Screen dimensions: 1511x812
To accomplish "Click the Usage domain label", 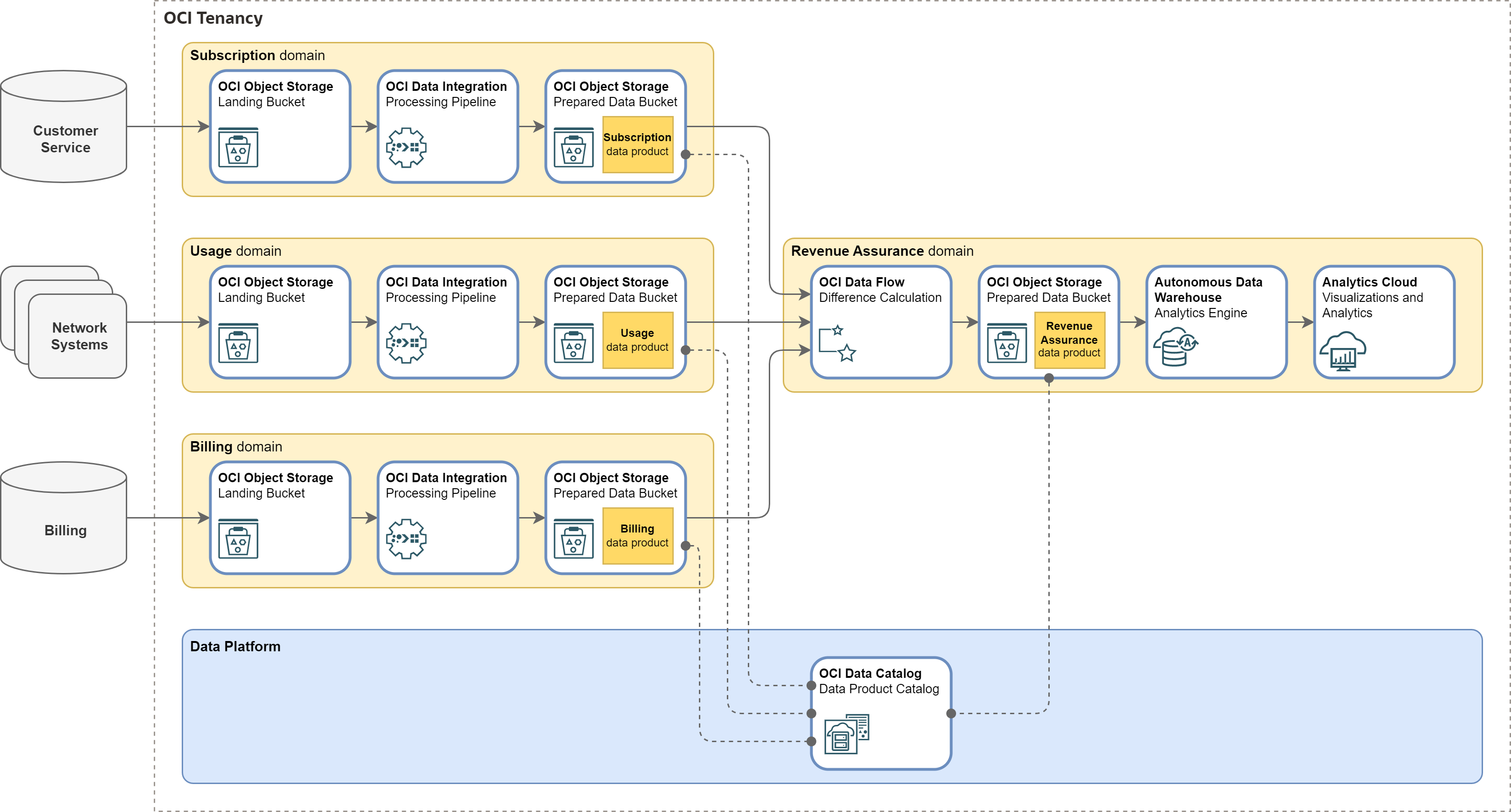I will 235,251.
